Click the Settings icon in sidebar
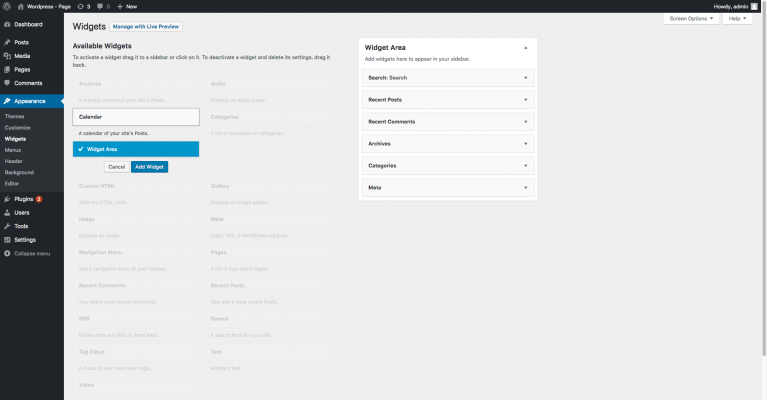Viewport: 767px width, 400px height. 7,240
